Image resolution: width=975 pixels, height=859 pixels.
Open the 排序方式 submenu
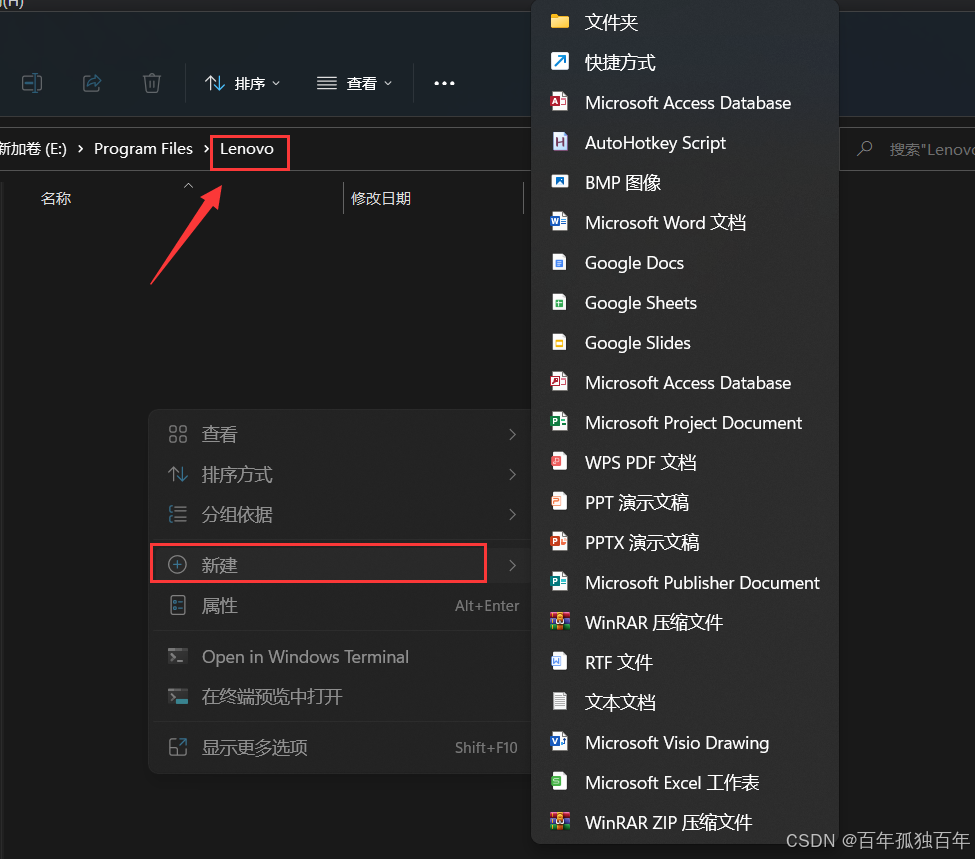coord(341,475)
